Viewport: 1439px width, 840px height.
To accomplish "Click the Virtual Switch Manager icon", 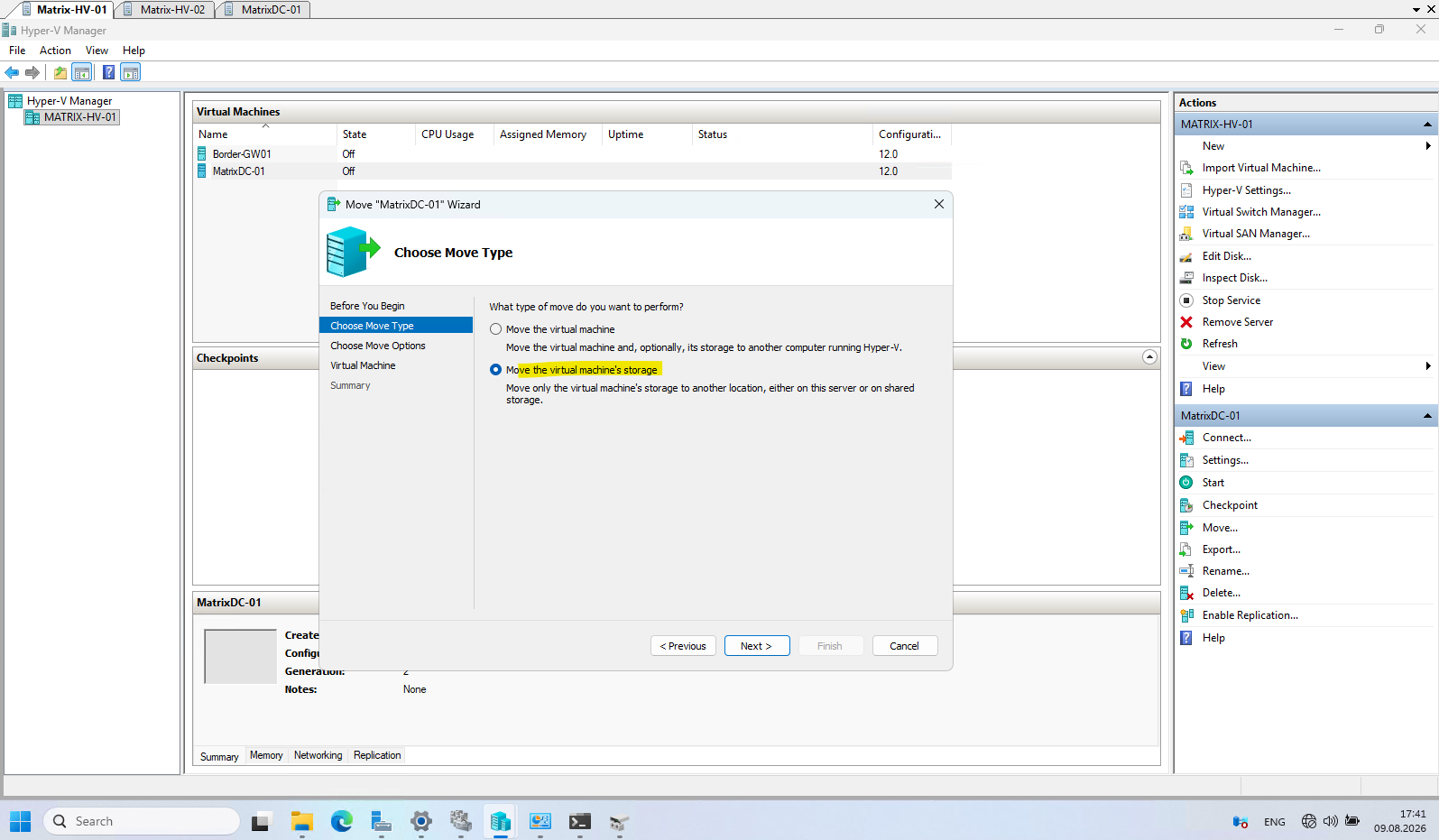I will 1186,212.
